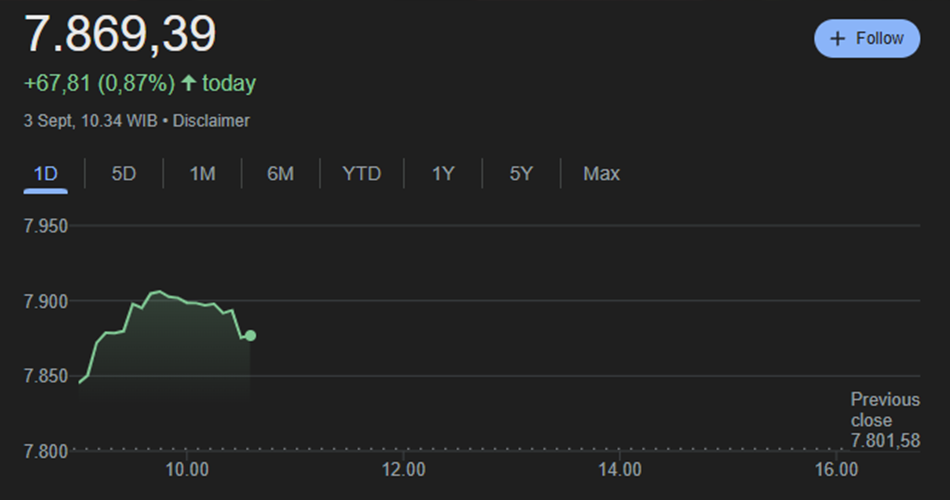Switch the chart to the 6M view

click(x=280, y=174)
